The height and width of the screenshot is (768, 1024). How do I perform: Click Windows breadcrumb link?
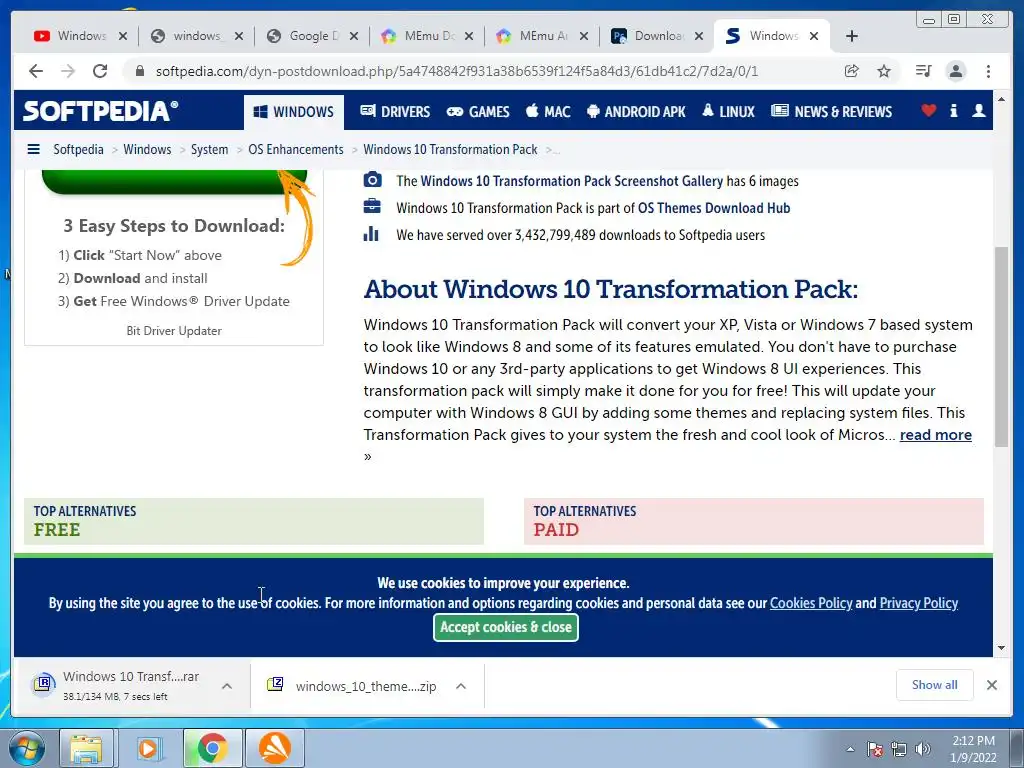coord(148,150)
